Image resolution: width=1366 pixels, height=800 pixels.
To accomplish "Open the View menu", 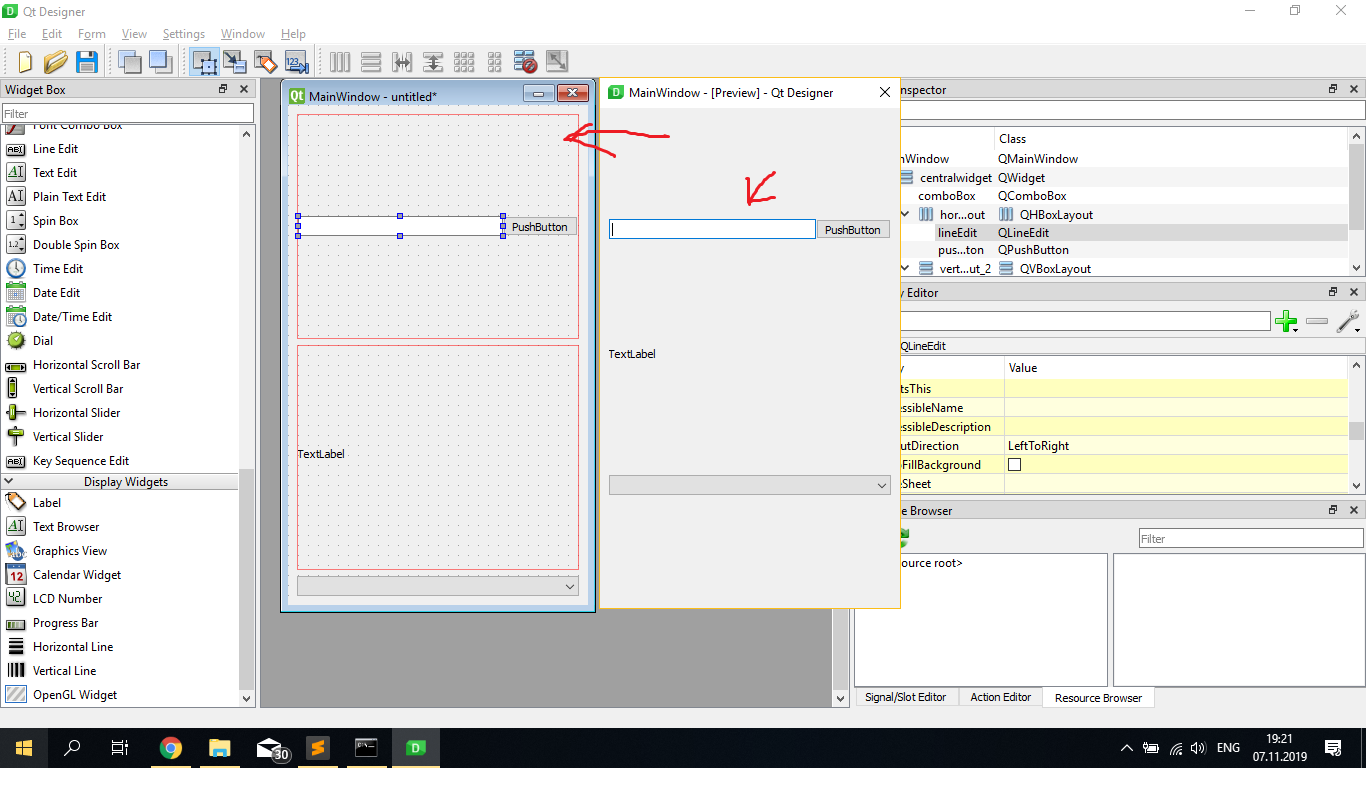I will pos(134,34).
